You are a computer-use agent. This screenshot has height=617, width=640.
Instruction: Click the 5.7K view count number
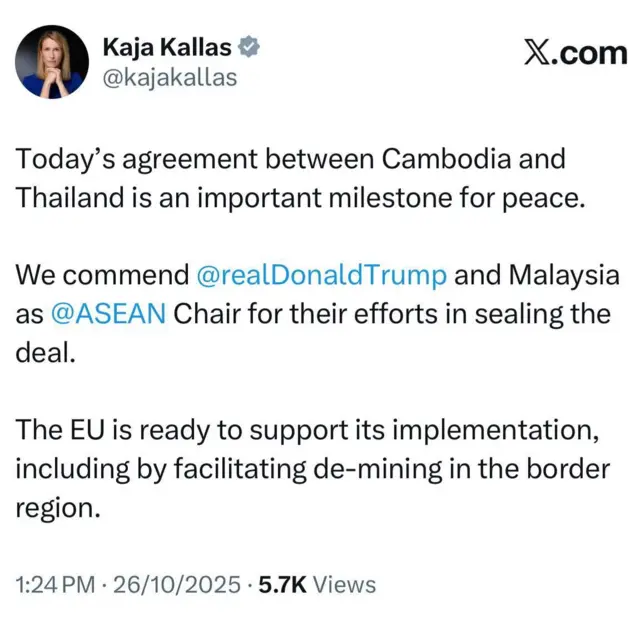[x=284, y=585]
